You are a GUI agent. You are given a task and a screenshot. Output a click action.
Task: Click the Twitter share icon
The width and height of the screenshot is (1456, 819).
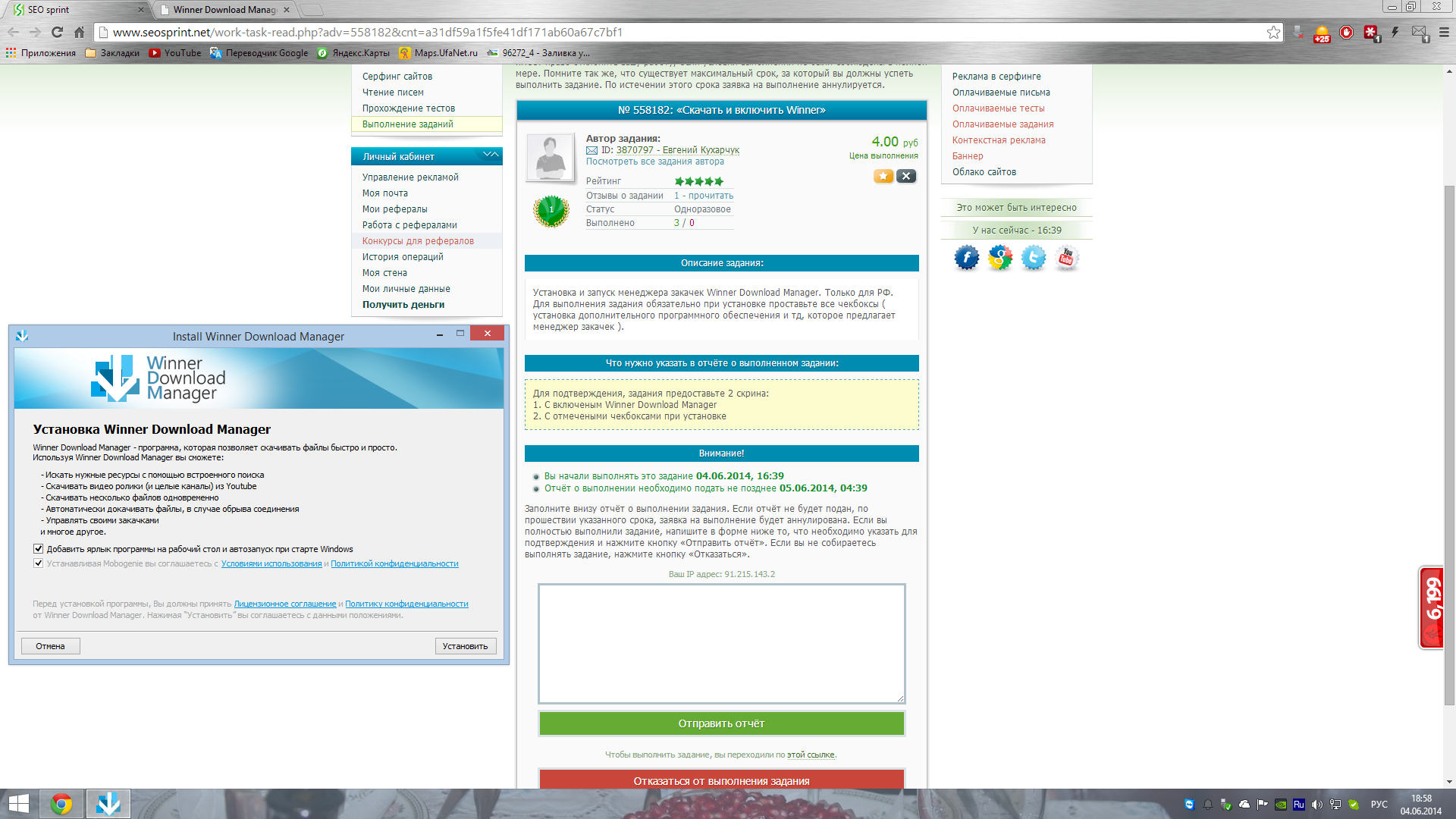[1033, 258]
